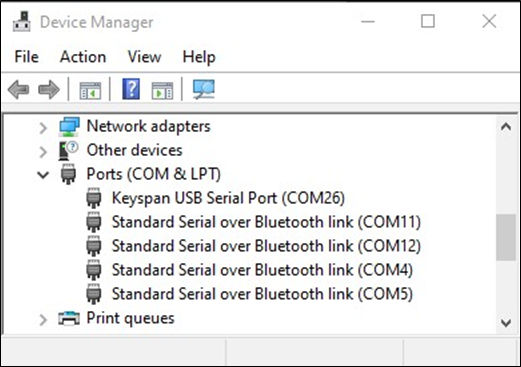Select Standard Serial over Bluetooth link (COM5)
521x367 pixels.
coord(262,294)
